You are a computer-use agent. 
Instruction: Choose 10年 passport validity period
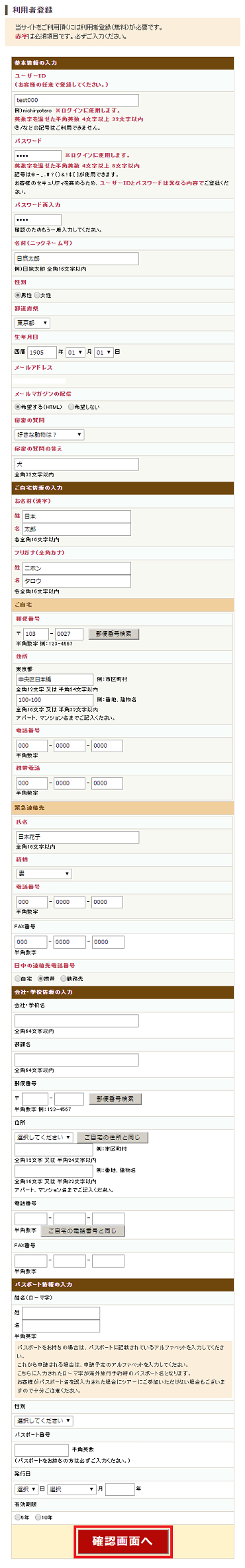[38, 1518]
